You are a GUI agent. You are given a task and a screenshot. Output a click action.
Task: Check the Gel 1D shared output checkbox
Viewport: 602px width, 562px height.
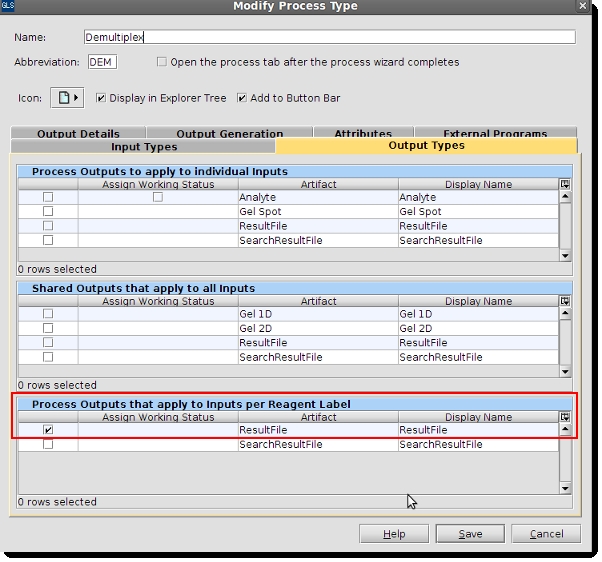pos(47,314)
